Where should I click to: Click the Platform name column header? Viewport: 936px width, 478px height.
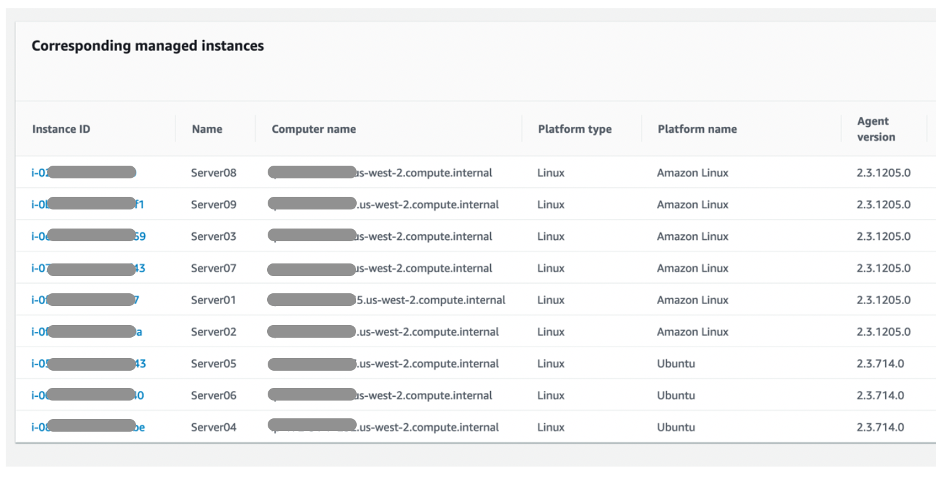tap(697, 129)
